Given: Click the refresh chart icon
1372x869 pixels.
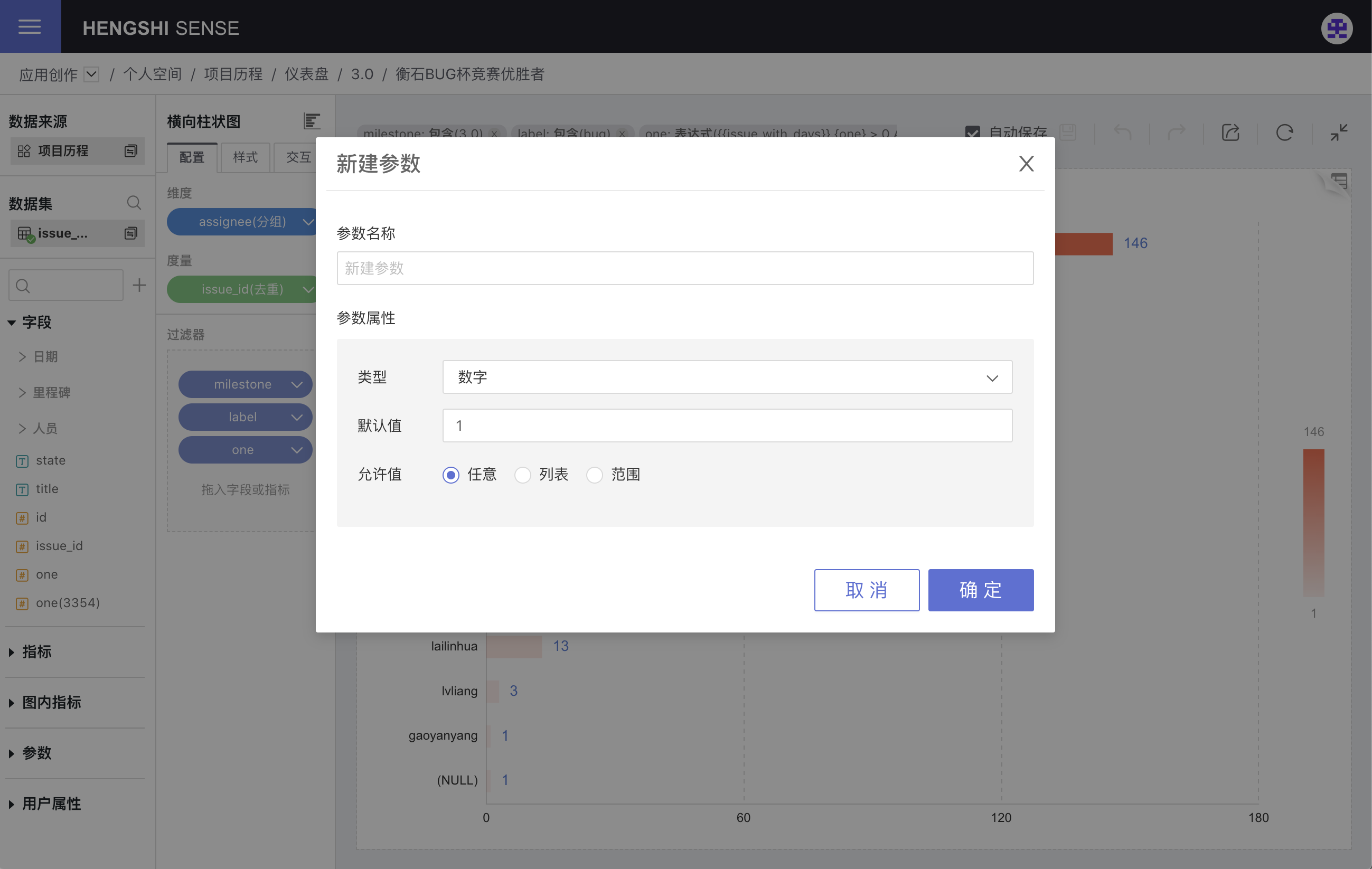Looking at the screenshot, I should click(x=1284, y=133).
